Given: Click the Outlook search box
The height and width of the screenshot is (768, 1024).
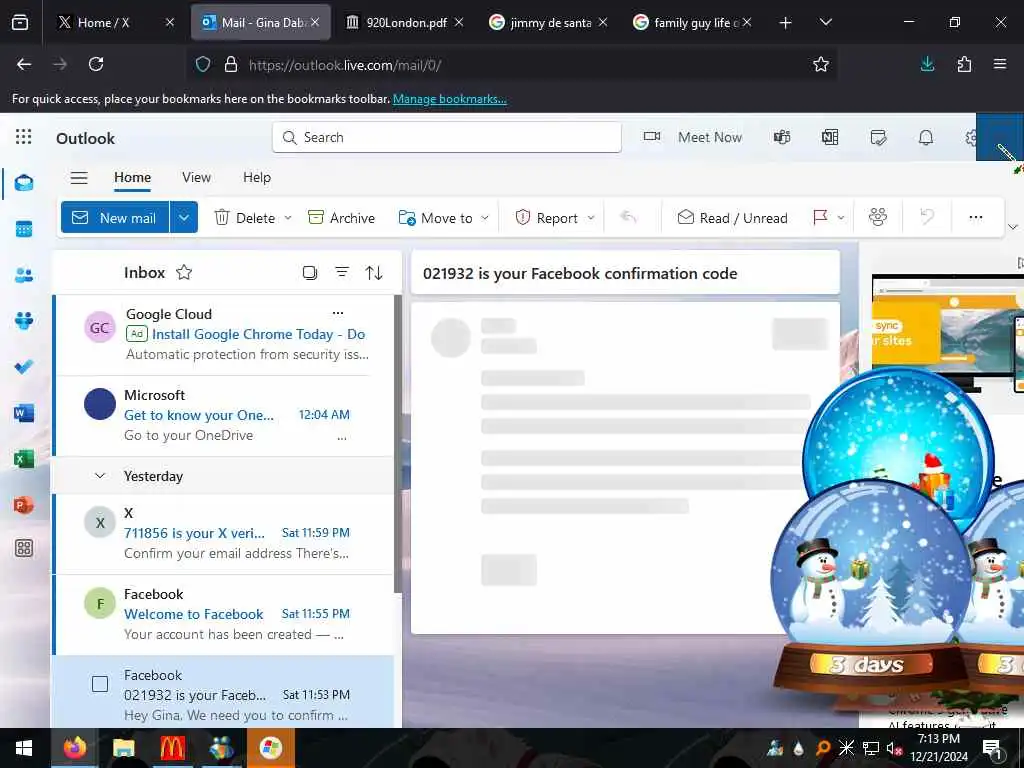Looking at the screenshot, I should 447,137.
